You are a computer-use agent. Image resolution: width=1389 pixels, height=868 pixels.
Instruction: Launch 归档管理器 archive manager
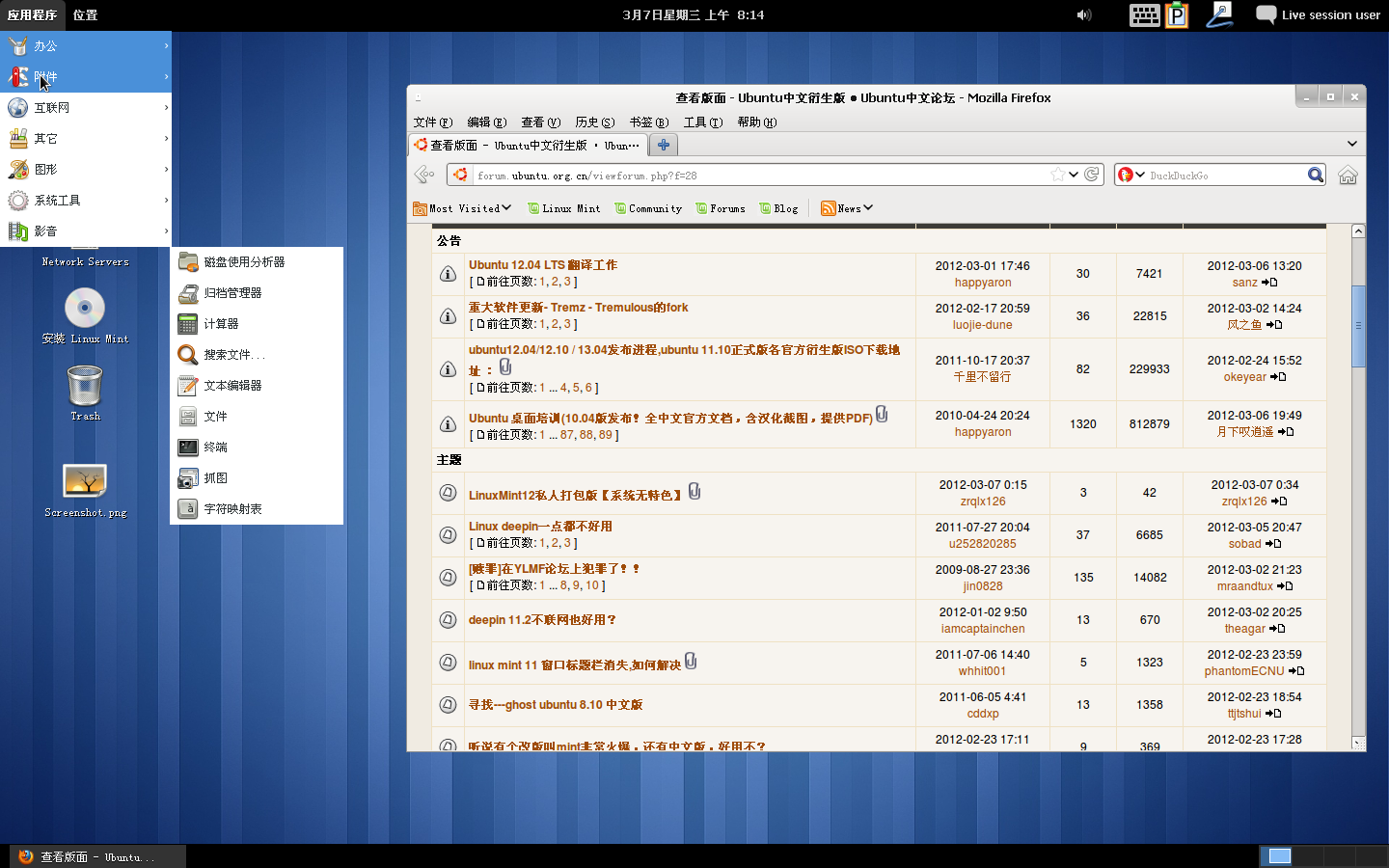(x=257, y=293)
